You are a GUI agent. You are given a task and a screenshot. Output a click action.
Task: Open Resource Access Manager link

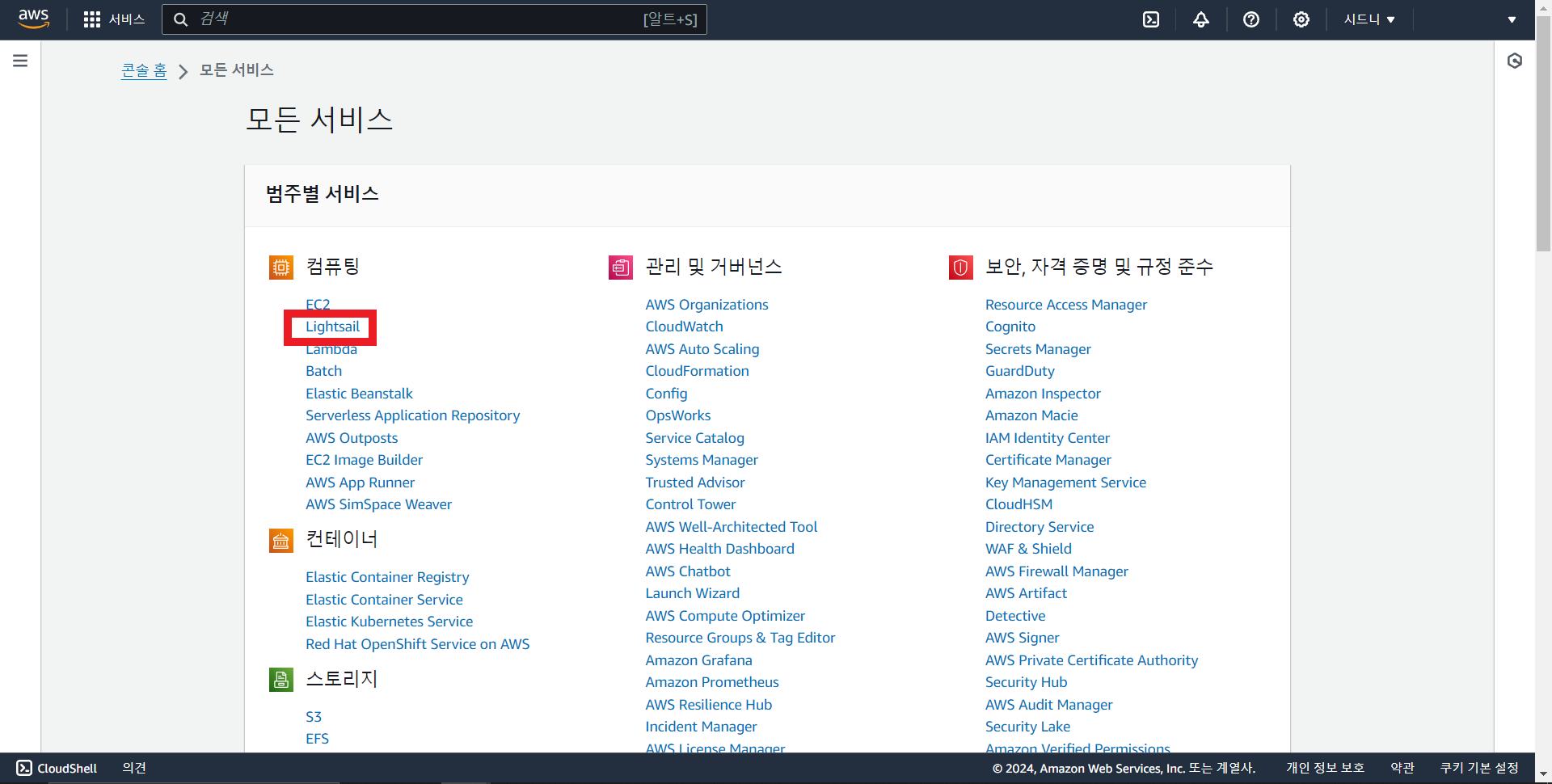(x=1065, y=305)
